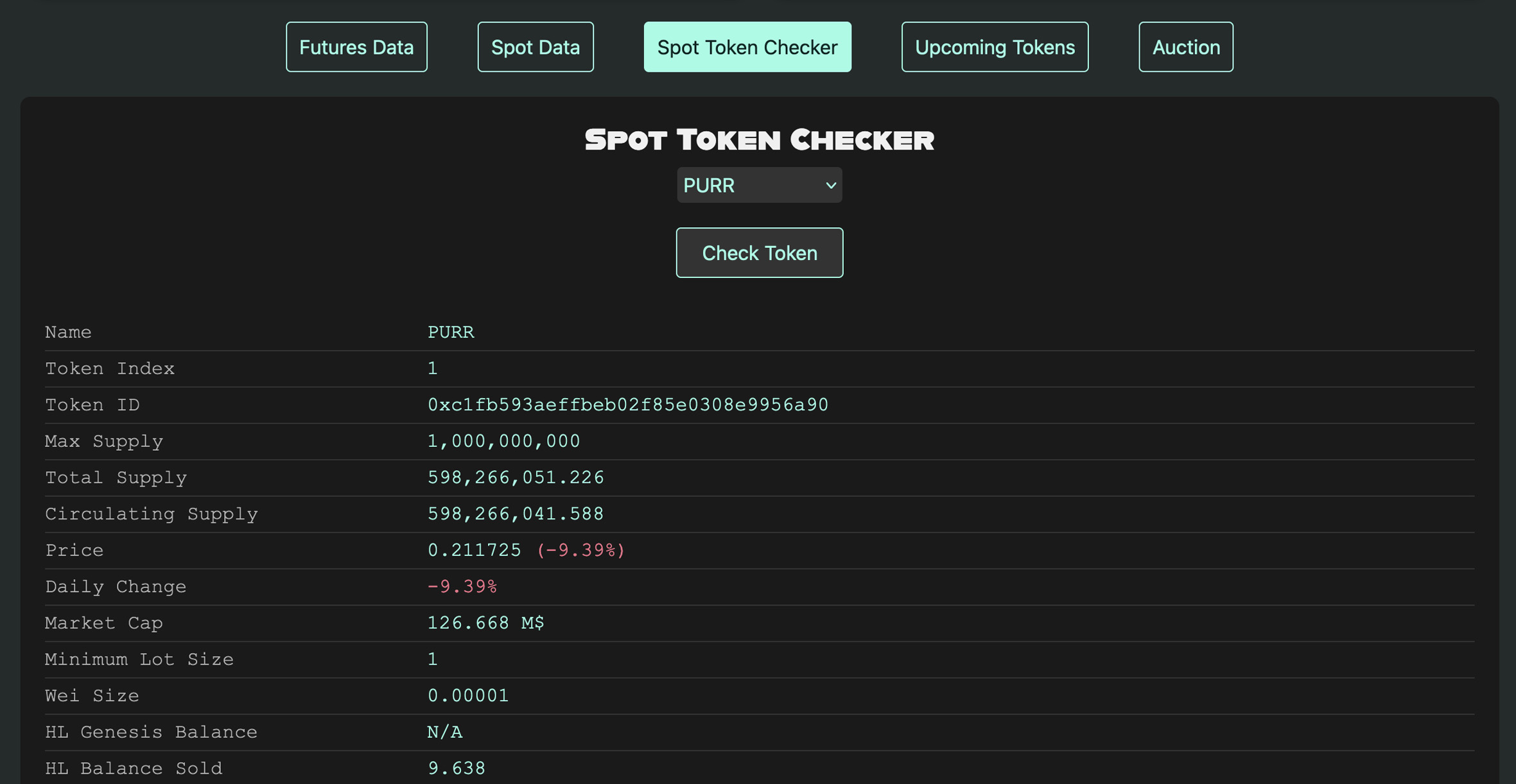Click the price value 0.211725
This screenshot has height=784, width=1516.
pyautogui.click(x=475, y=550)
